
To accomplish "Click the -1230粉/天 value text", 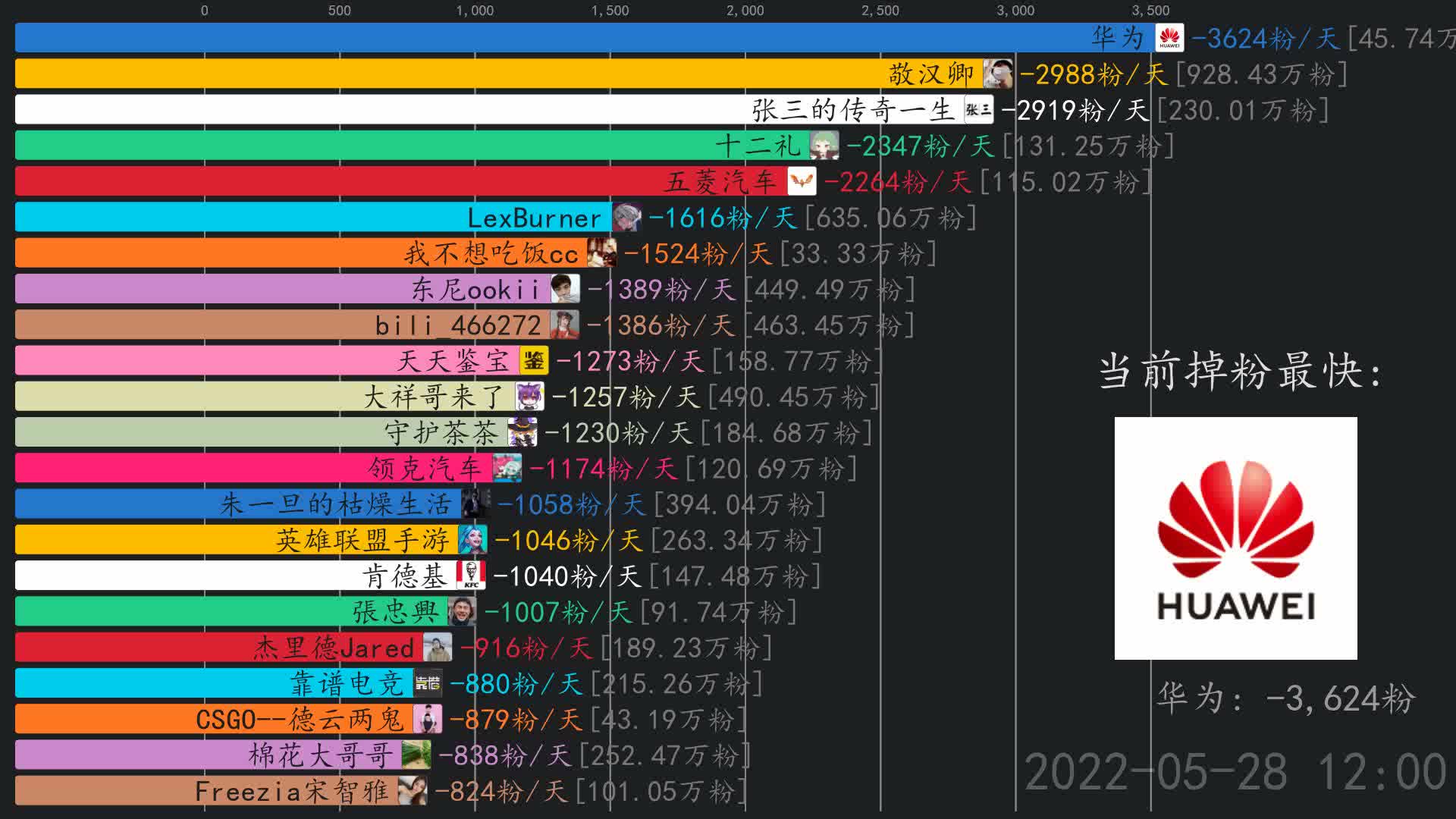I will 619,432.
